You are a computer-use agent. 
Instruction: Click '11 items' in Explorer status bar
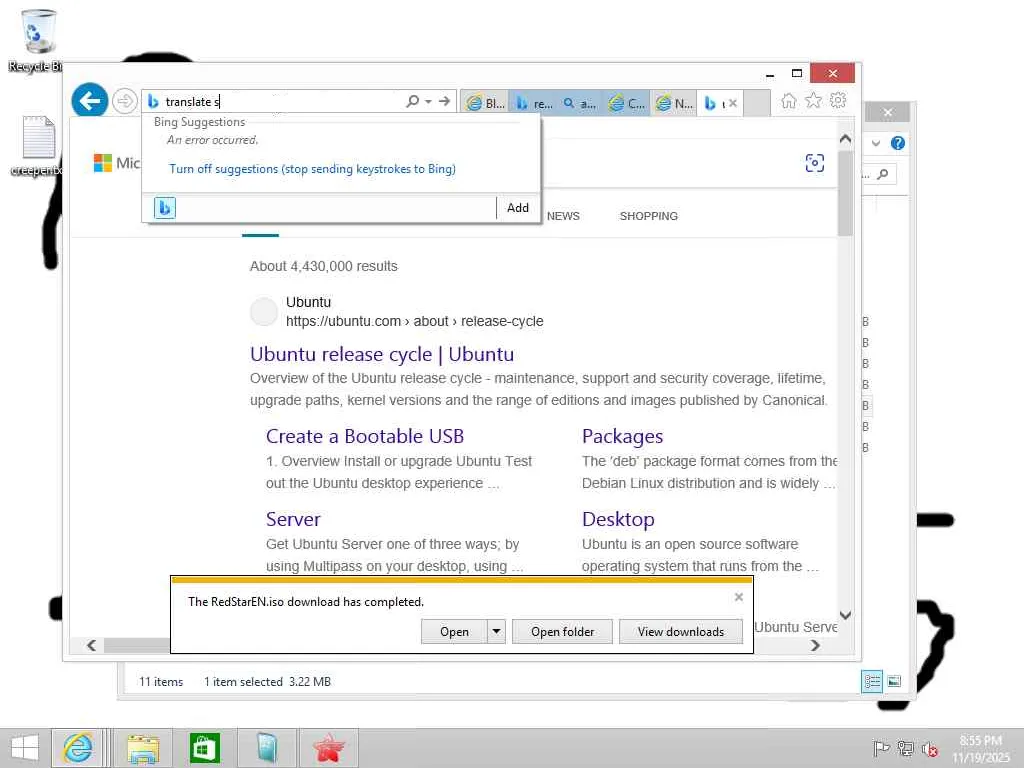[x=161, y=682]
